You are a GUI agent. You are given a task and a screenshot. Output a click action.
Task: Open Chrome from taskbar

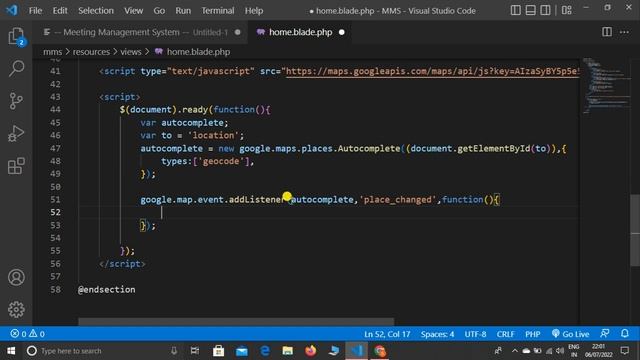coord(380,351)
